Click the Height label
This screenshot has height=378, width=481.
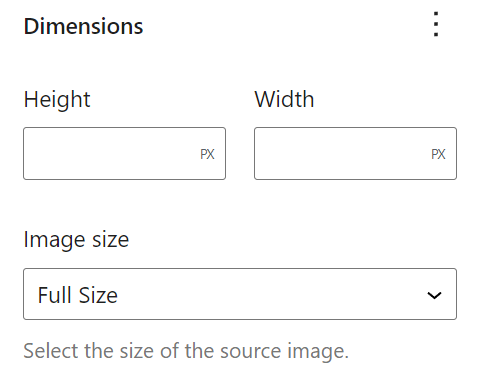57,100
